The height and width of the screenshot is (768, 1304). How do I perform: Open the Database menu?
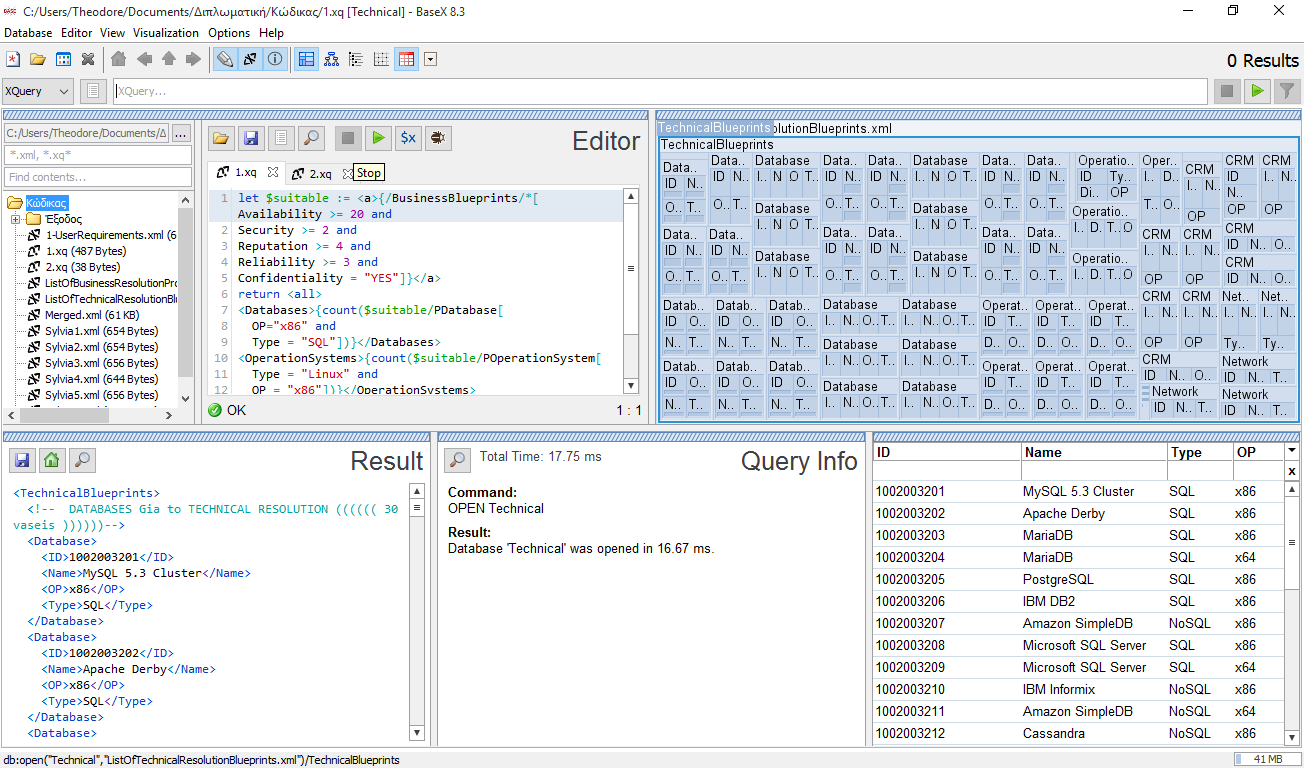(x=28, y=33)
